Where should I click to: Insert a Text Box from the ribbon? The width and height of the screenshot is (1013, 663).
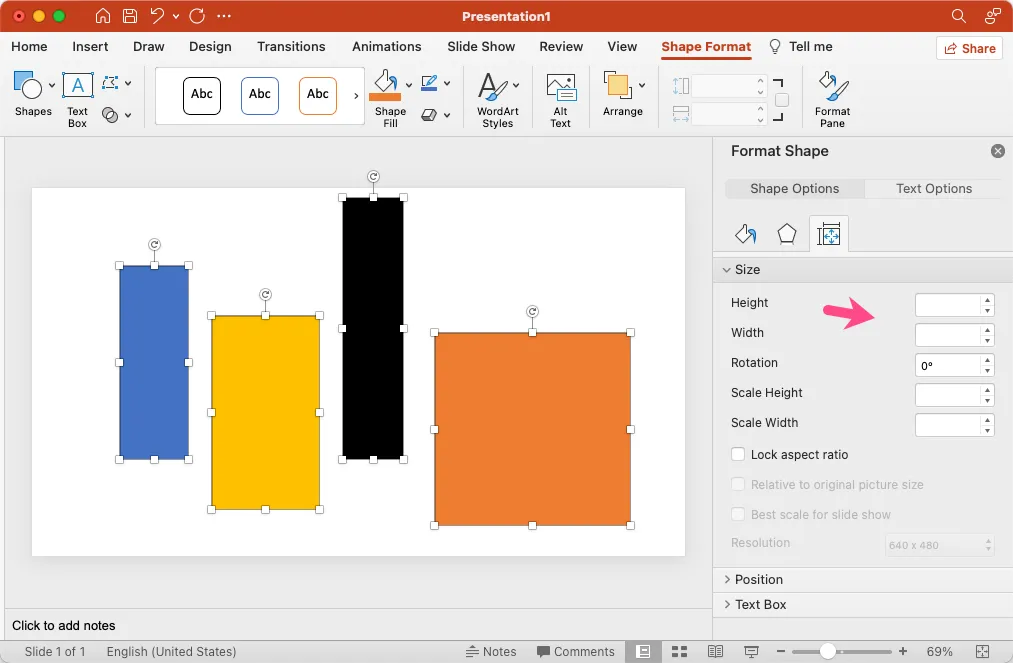coord(77,97)
